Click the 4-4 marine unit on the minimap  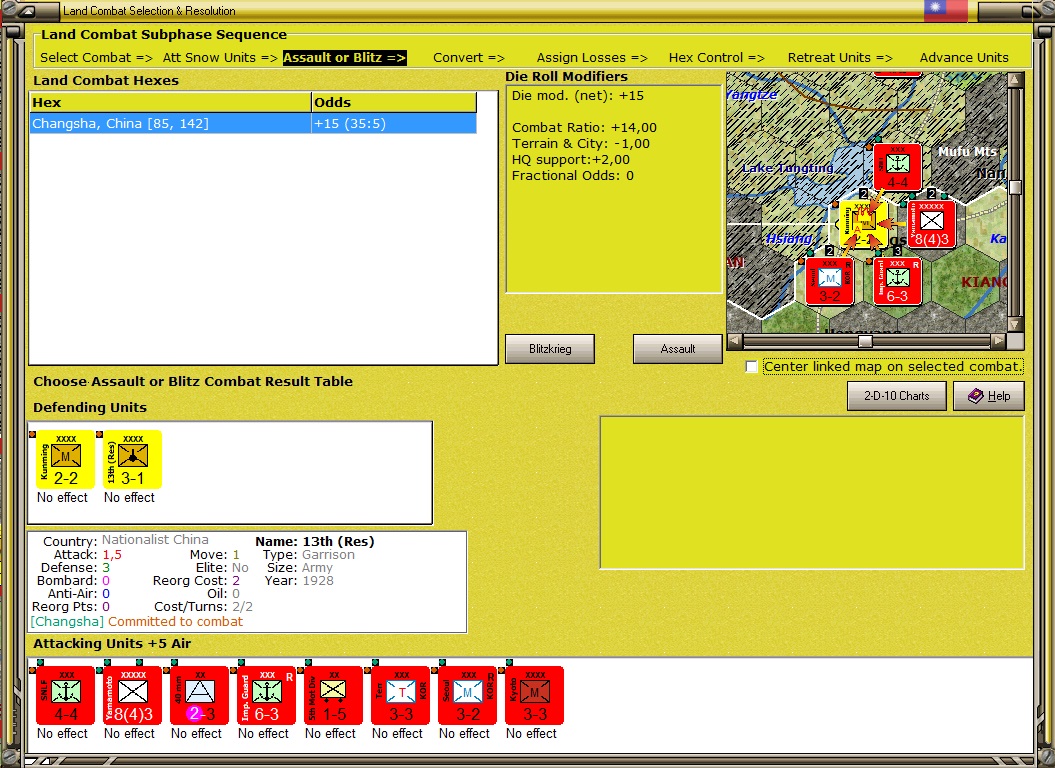tap(898, 167)
